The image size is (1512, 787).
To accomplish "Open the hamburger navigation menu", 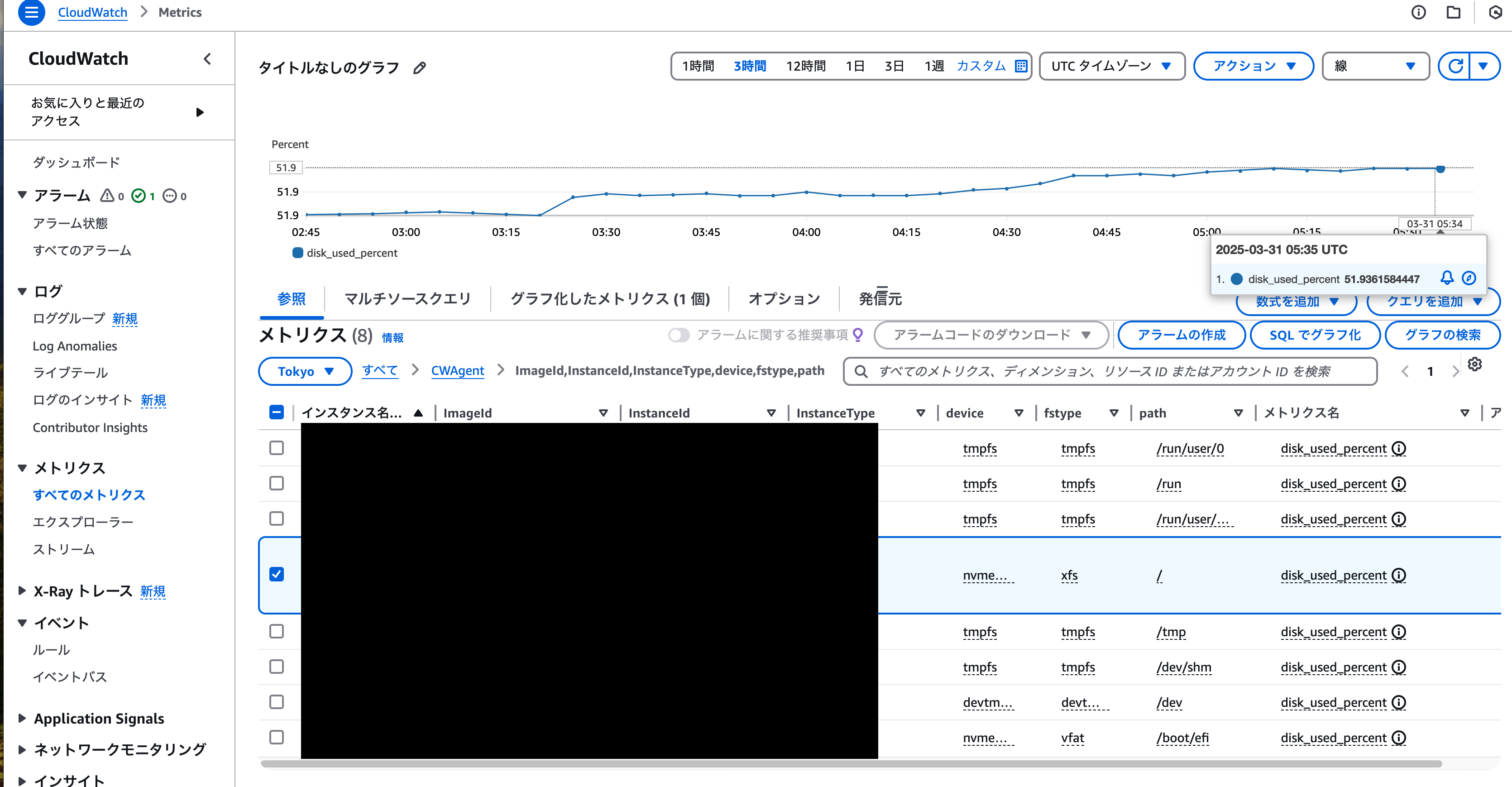I will click(x=31, y=12).
